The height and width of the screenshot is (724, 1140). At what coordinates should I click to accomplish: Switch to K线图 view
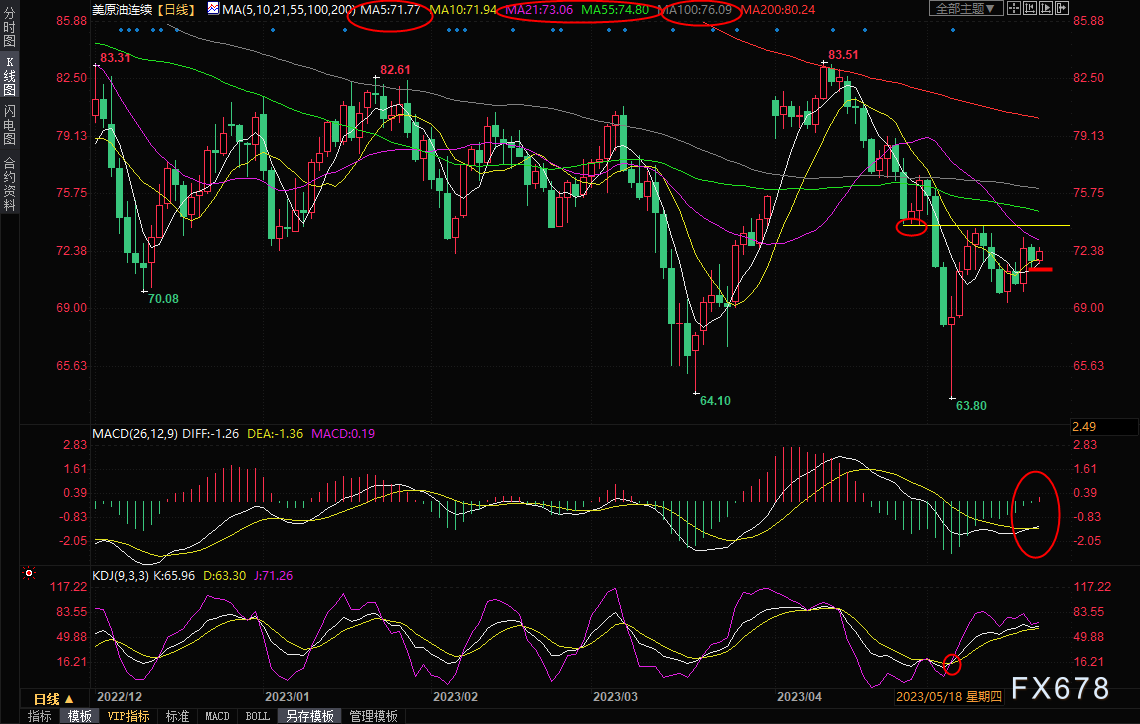point(9,76)
